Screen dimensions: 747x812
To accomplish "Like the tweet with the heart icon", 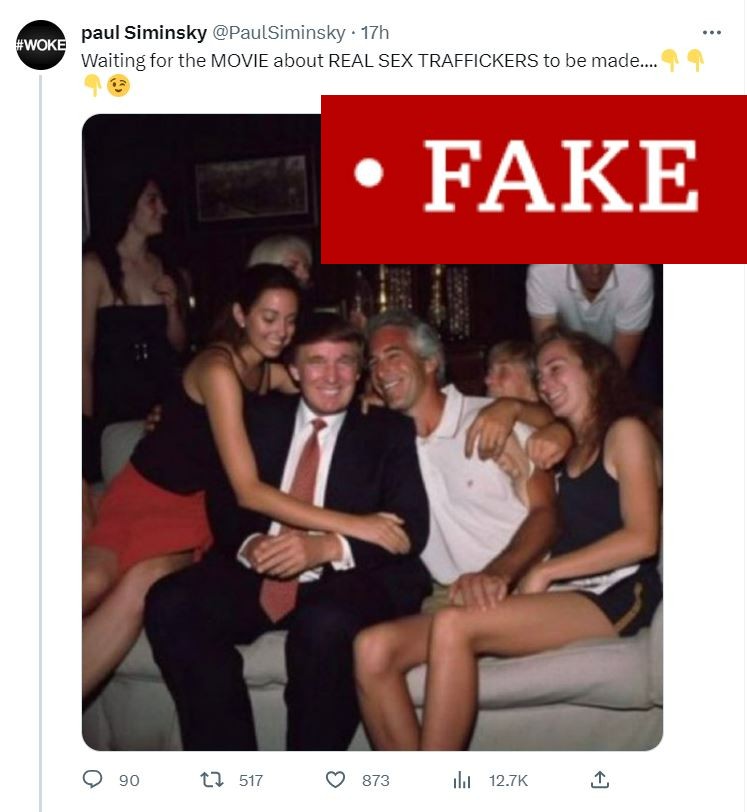I will pyautogui.click(x=336, y=780).
